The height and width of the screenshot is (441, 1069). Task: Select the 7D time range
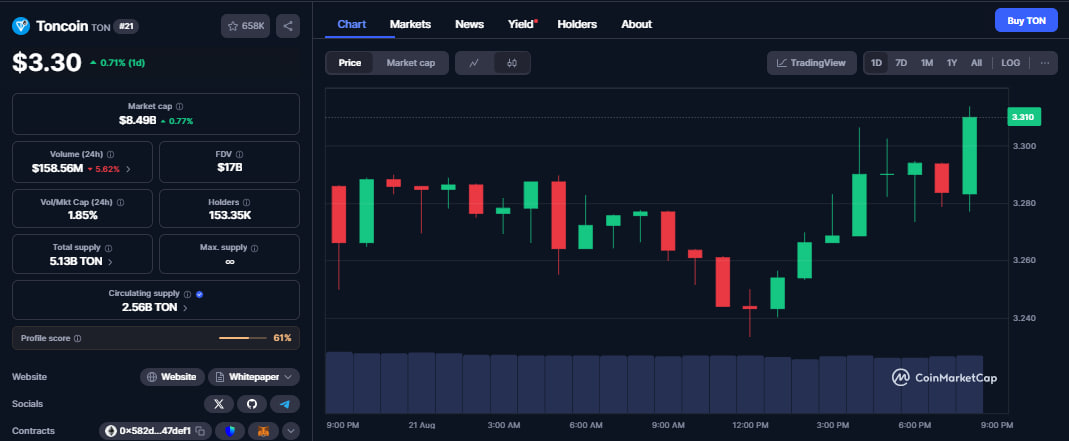(901, 63)
